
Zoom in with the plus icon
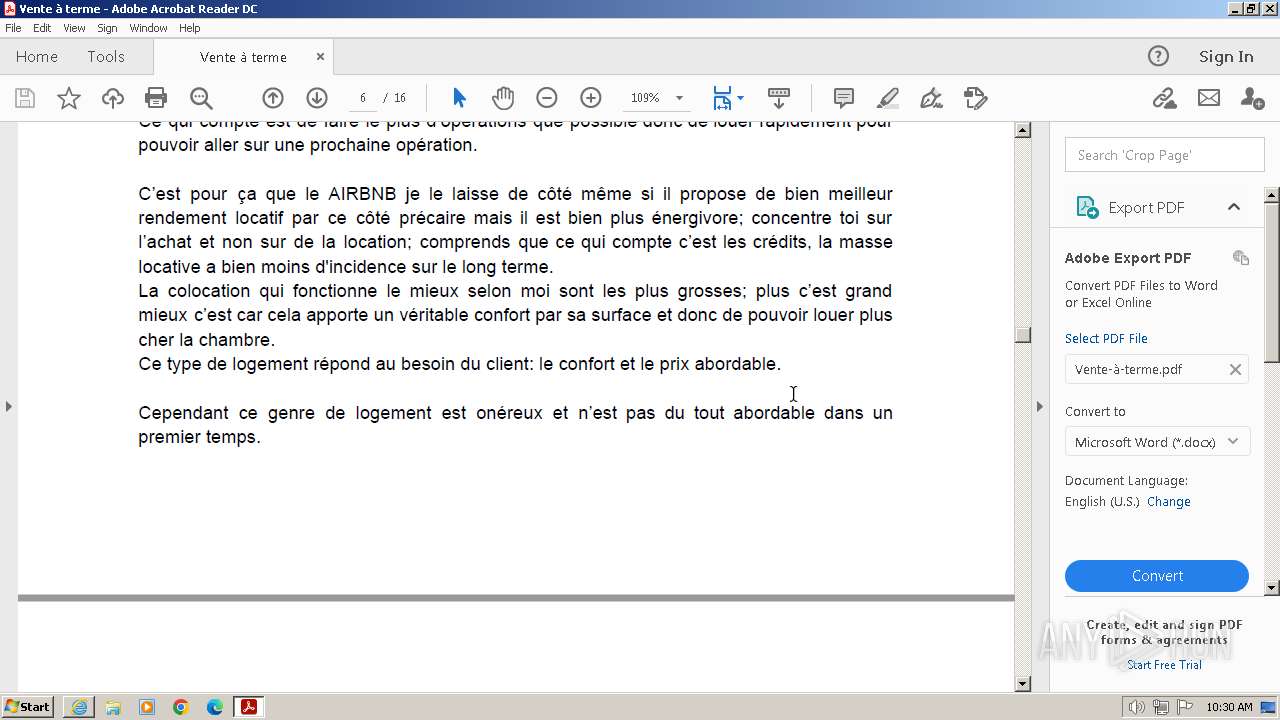pyautogui.click(x=591, y=98)
